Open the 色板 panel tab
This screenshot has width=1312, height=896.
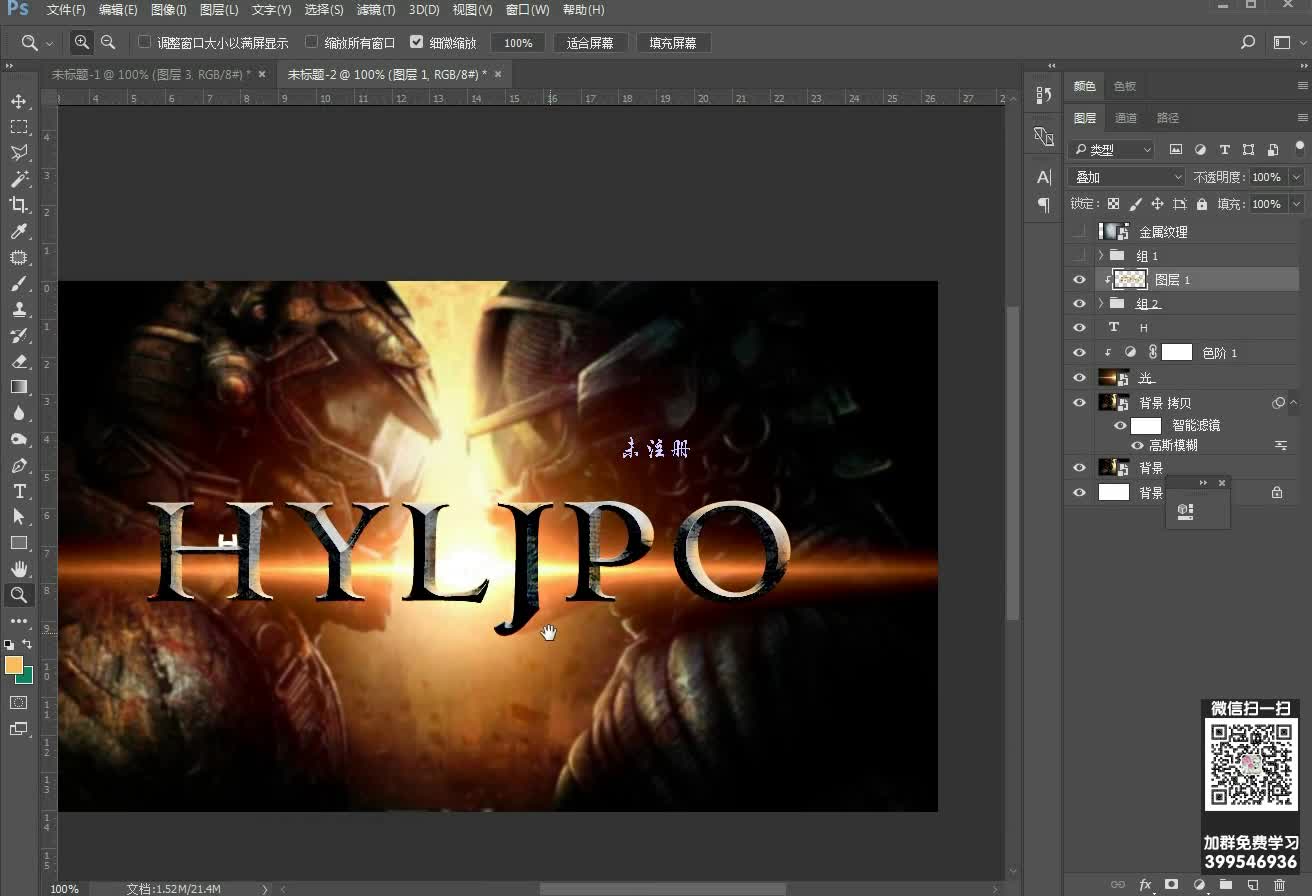pos(1125,87)
